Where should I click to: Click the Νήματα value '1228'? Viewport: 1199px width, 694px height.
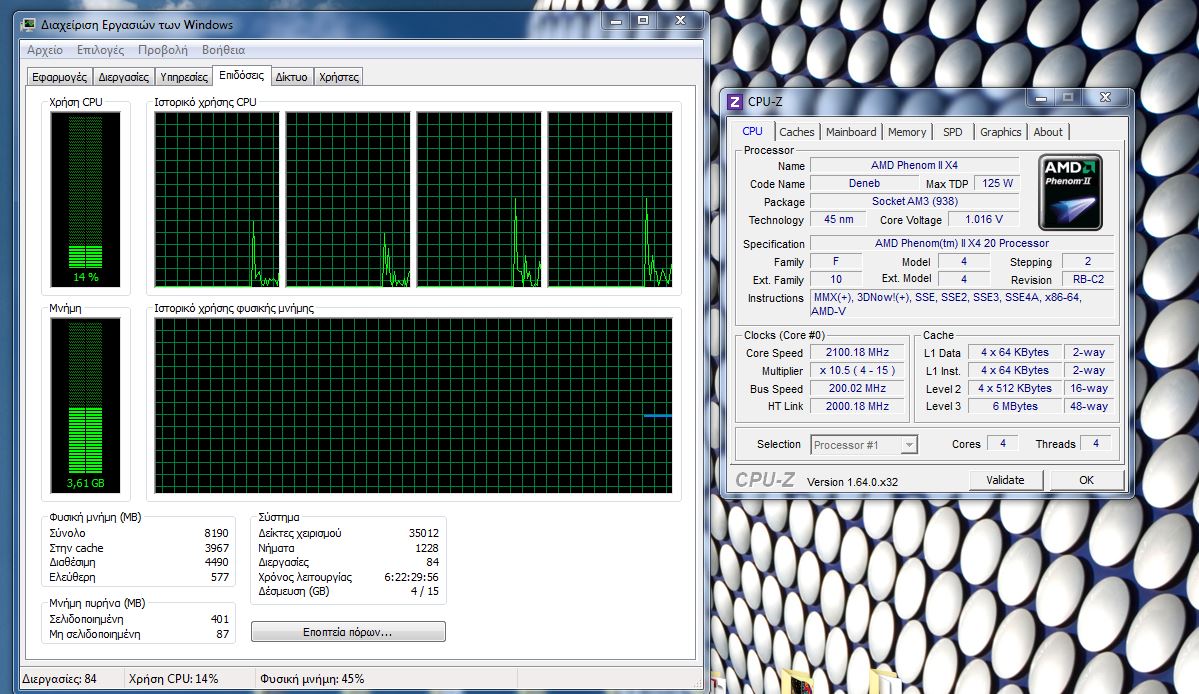click(x=427, y=548)
